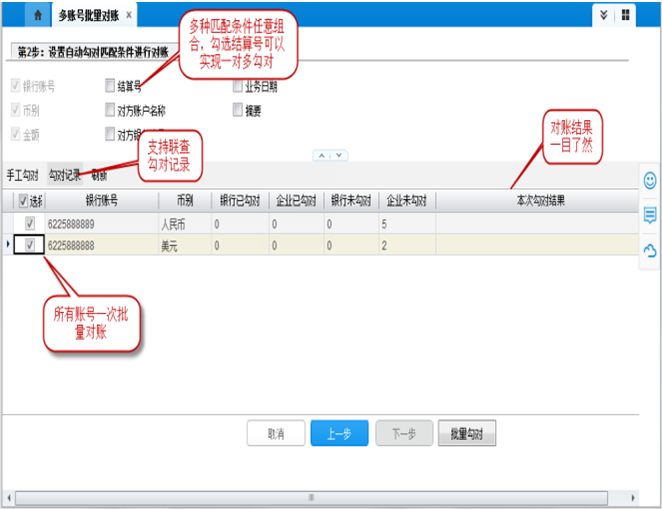
Task: Expand the double-chevron tab overflow menu
Action: (x=601, y=16)
